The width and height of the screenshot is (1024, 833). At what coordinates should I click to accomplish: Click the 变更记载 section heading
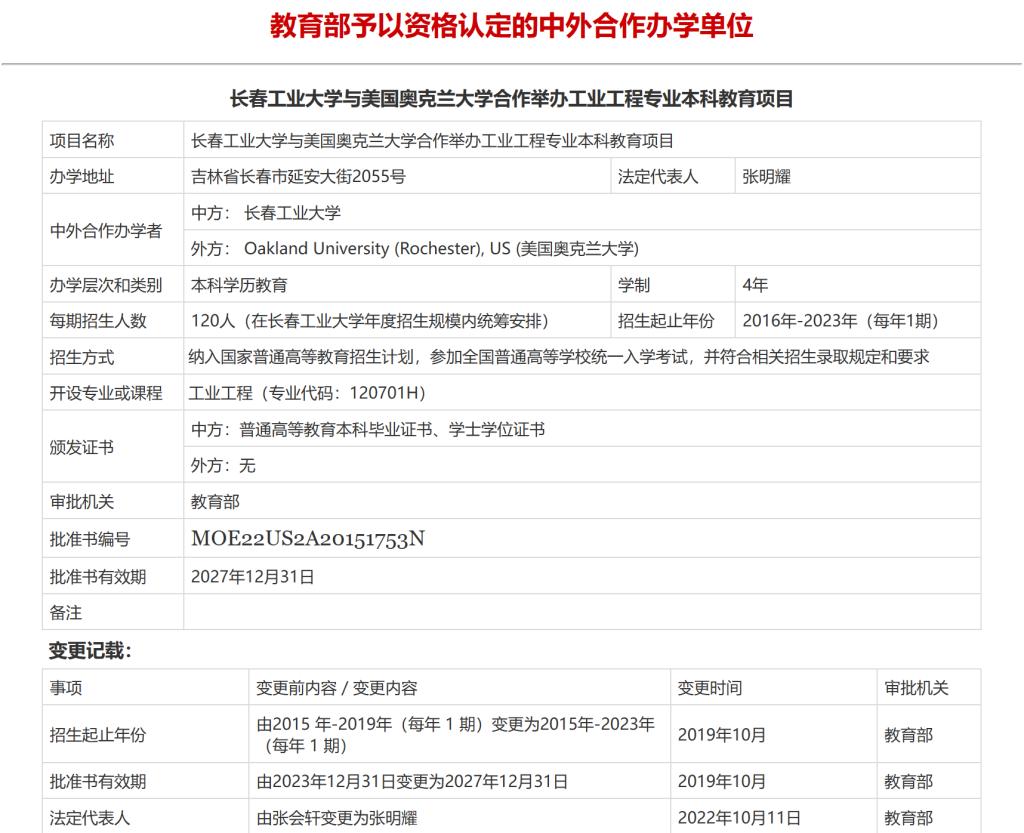pyautogui.click(x=90, y=651)
